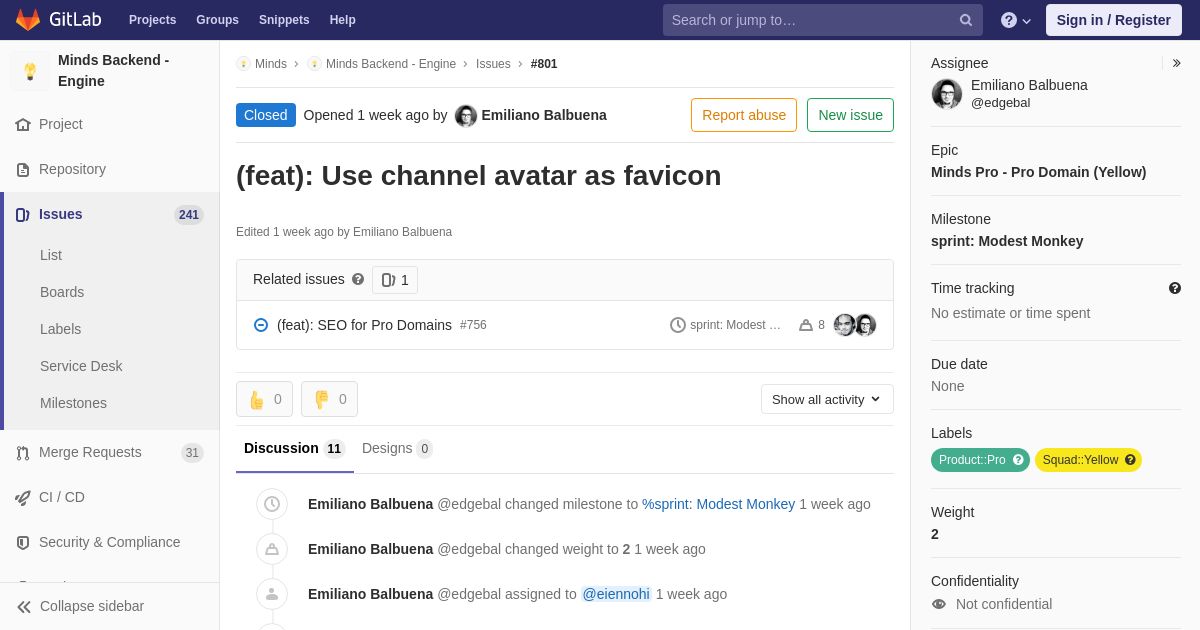Open the Snippets menu item
This screenshot has width=1200, height=630.
[x=284, y=20]
